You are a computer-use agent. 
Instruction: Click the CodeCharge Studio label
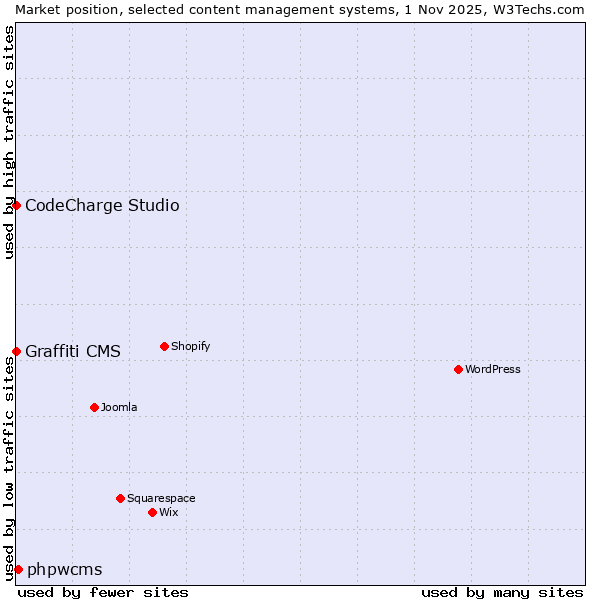[x=102, y=206]
